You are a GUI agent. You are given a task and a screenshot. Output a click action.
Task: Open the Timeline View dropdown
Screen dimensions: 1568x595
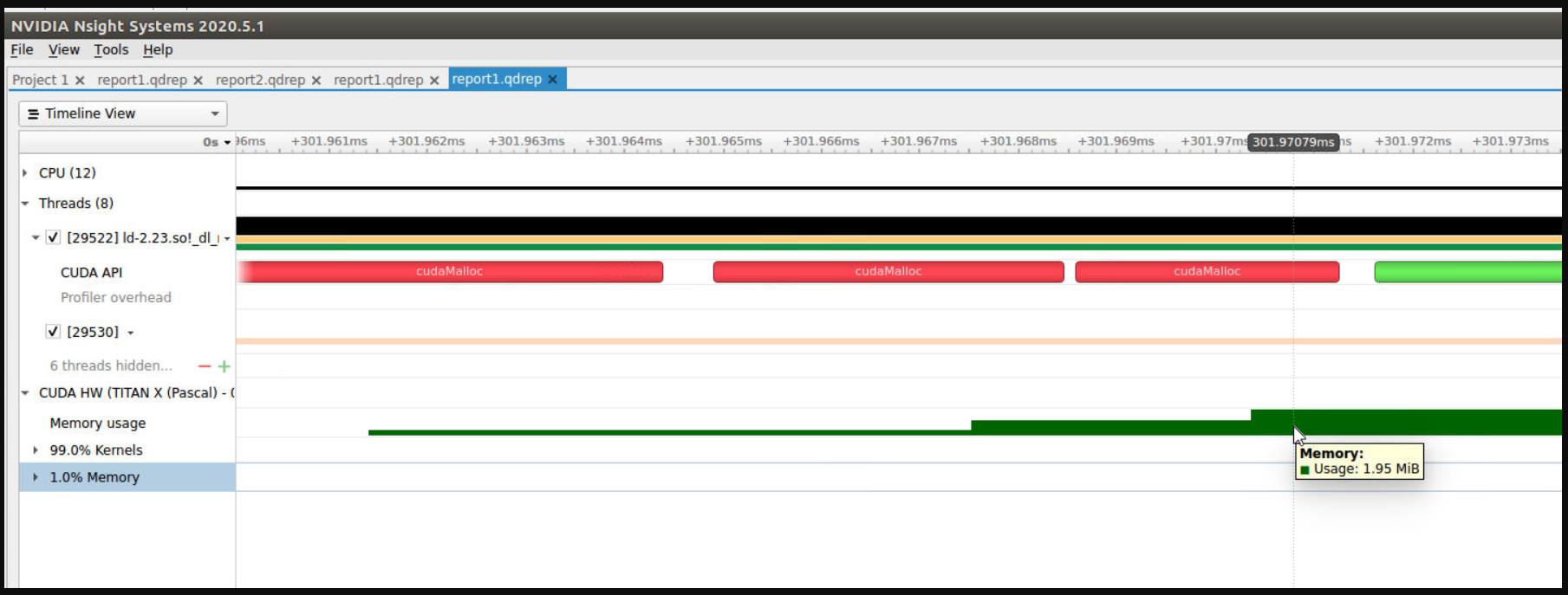coord(123,113)
